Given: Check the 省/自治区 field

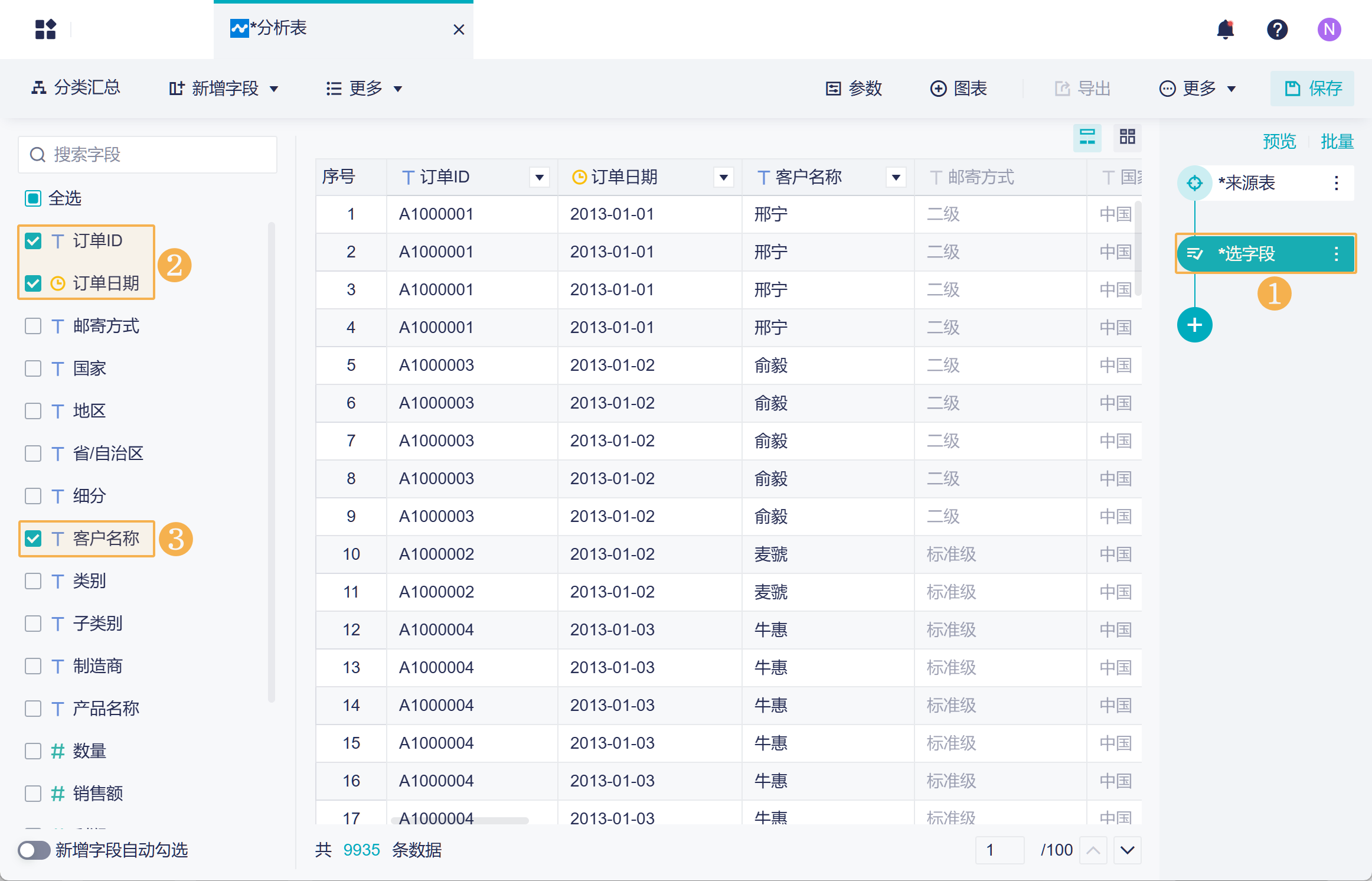Looking at the screenshot, I should click(x=33, y=453).
